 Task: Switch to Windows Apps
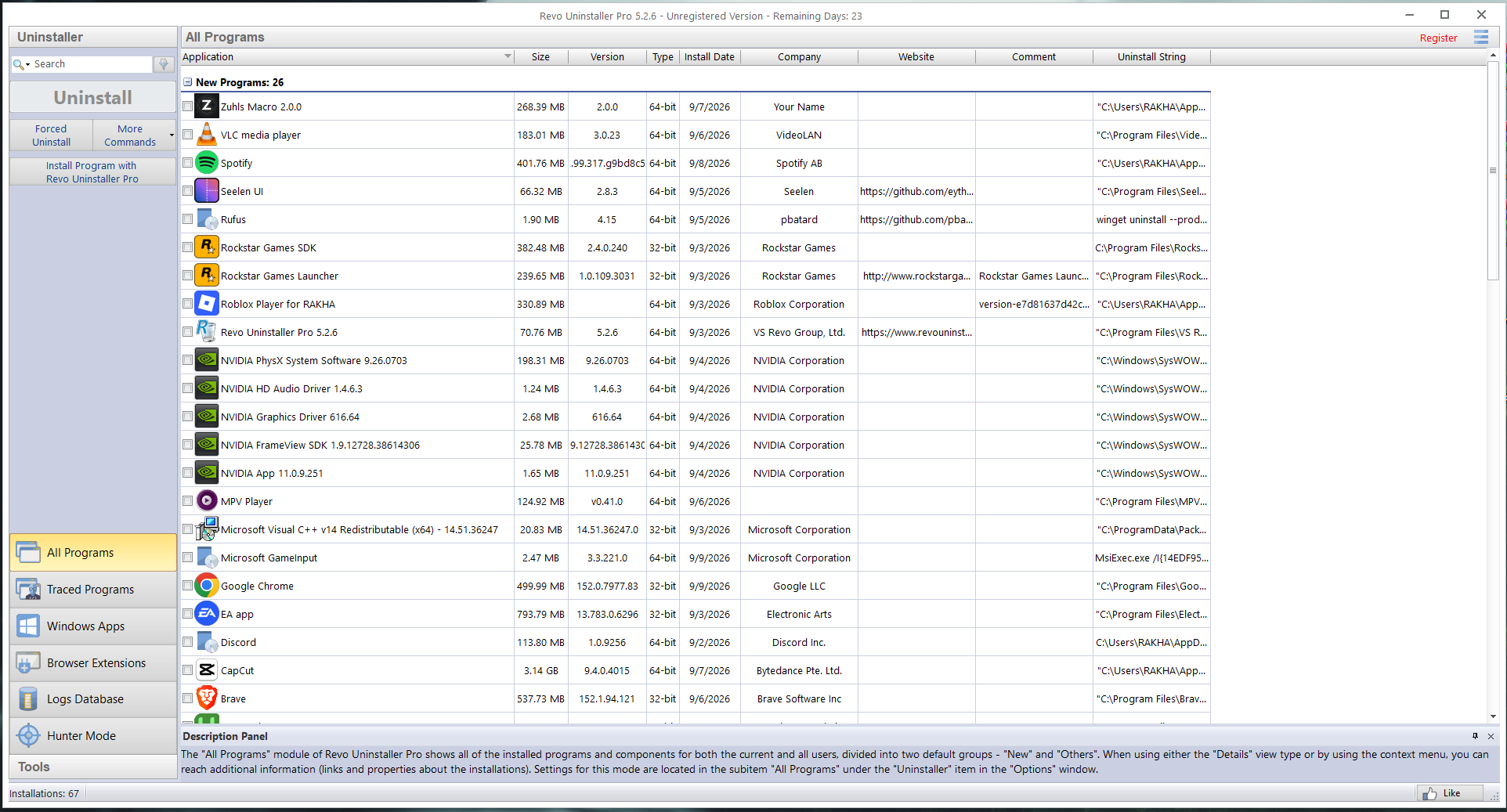(93, 626)
